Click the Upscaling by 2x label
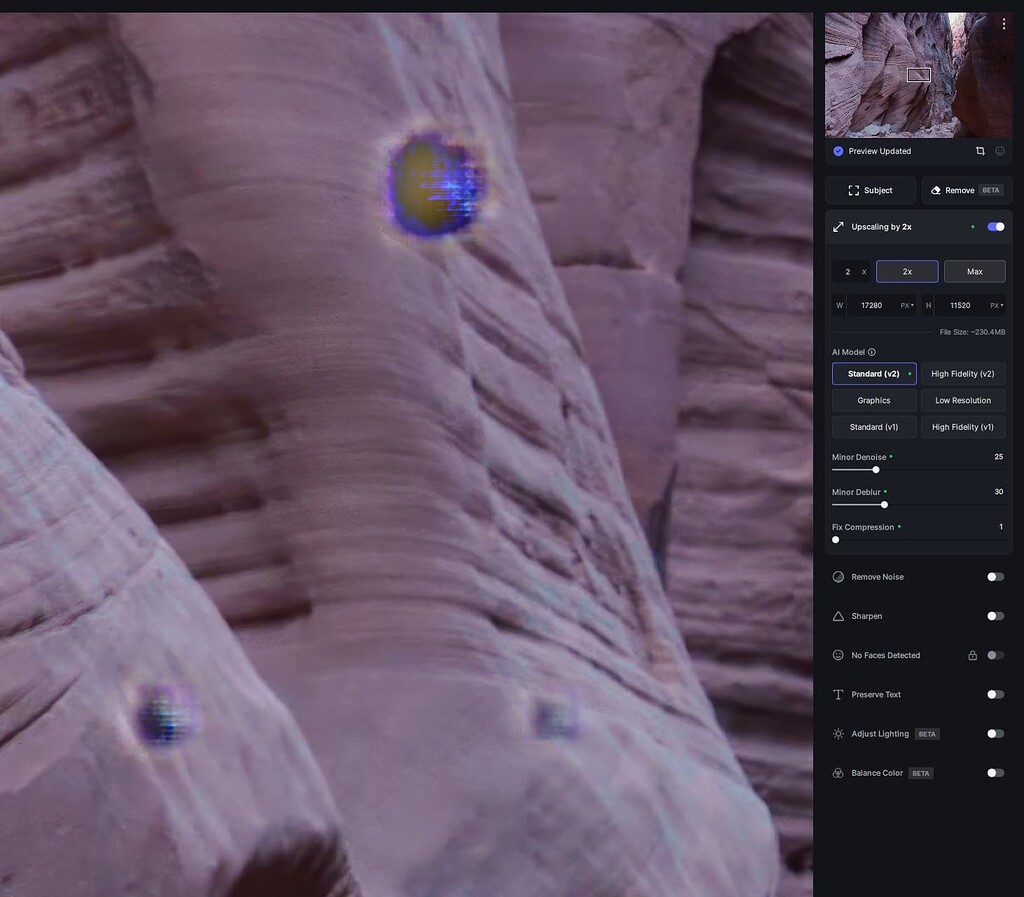Screen dimensions: 1024x897 coord(881,227)
